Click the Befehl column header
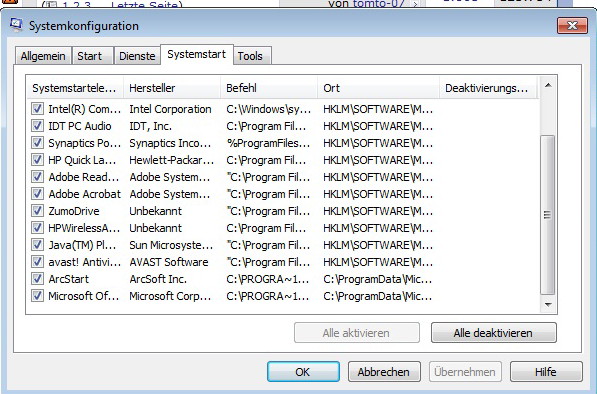The height and width of the screenshot is (394, 597). (x=269, y=88)
